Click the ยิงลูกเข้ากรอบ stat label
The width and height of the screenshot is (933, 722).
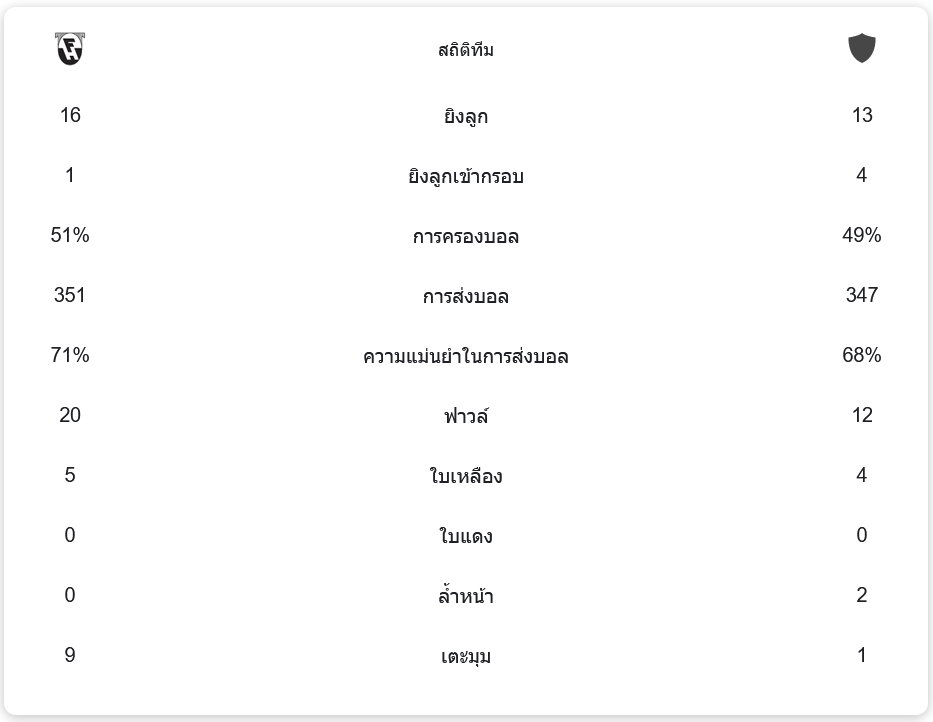(466, 176)
